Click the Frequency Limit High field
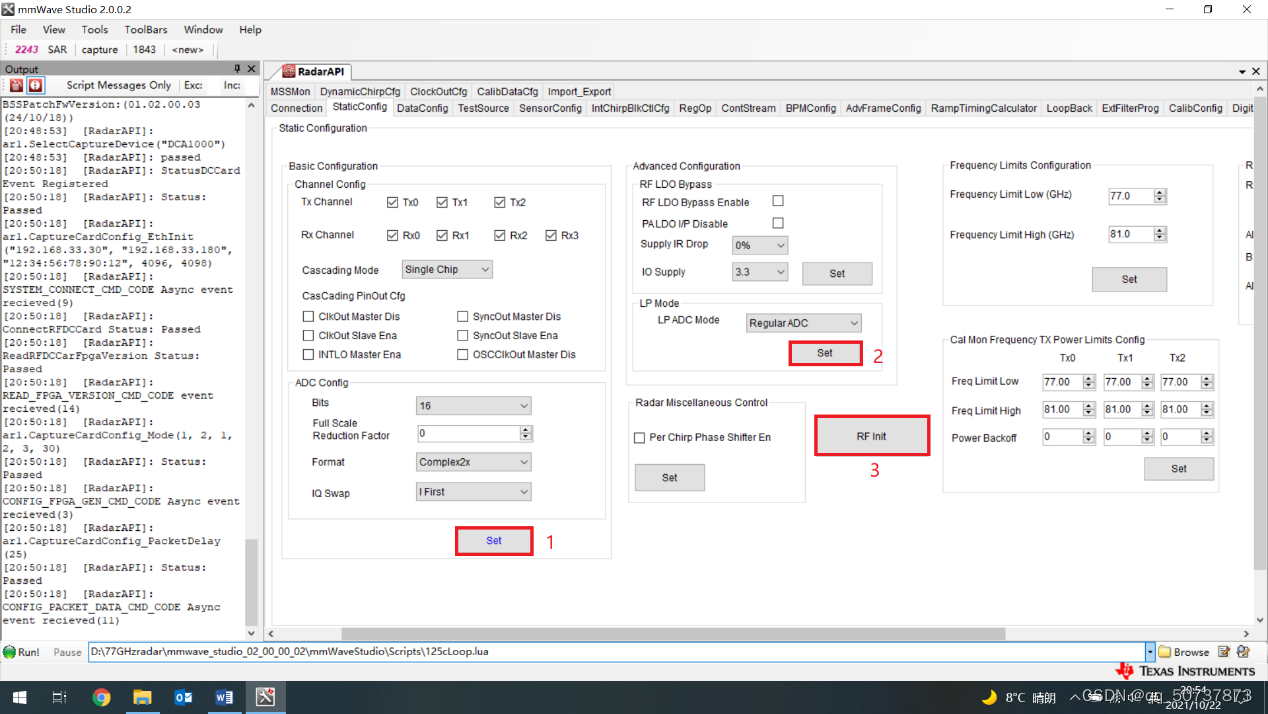This screenshot has height=714, width=1268. [x=1131, y=235]
